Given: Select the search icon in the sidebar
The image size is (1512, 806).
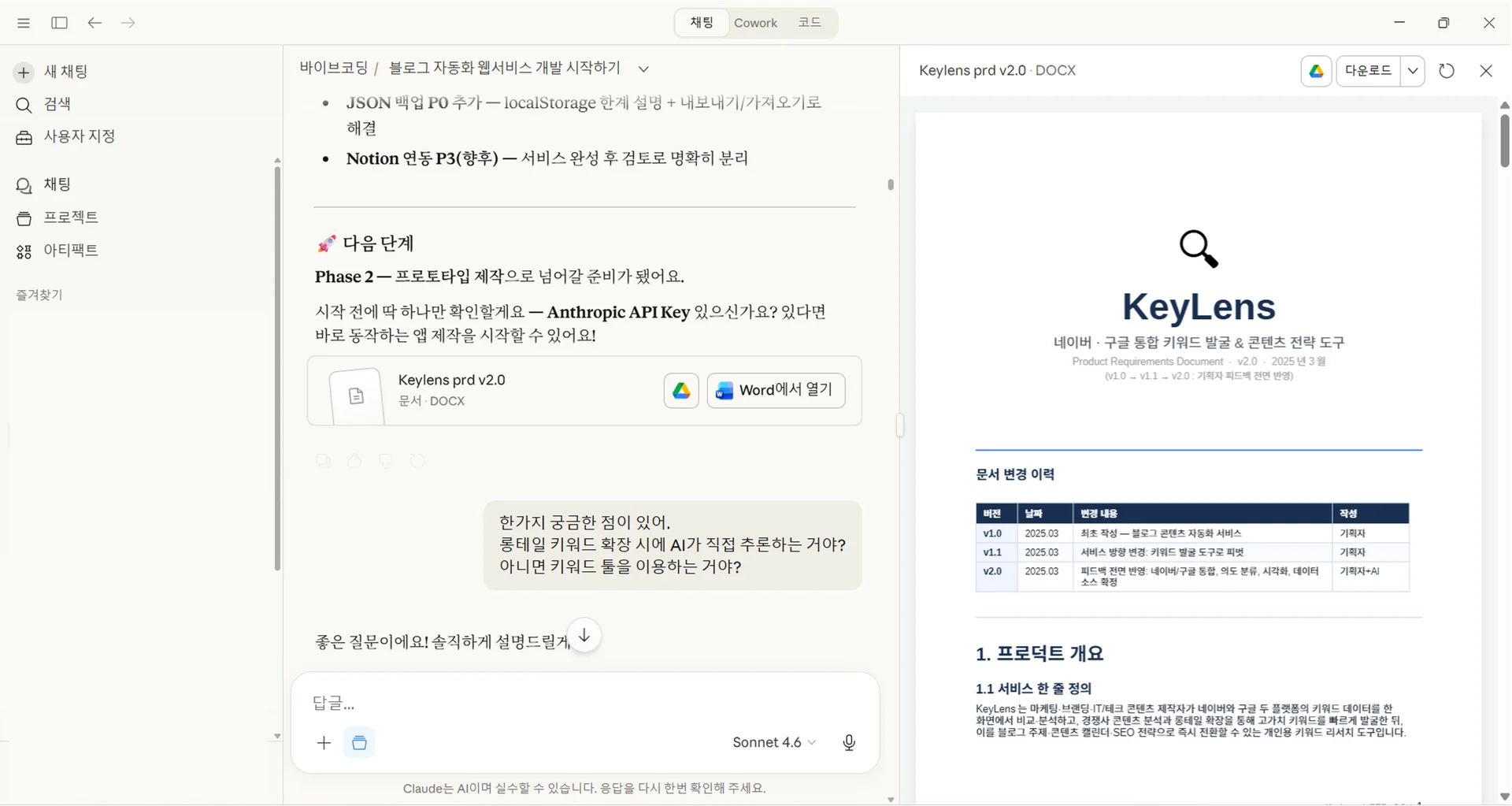Looking at the screenshot, I should point(23,104).
